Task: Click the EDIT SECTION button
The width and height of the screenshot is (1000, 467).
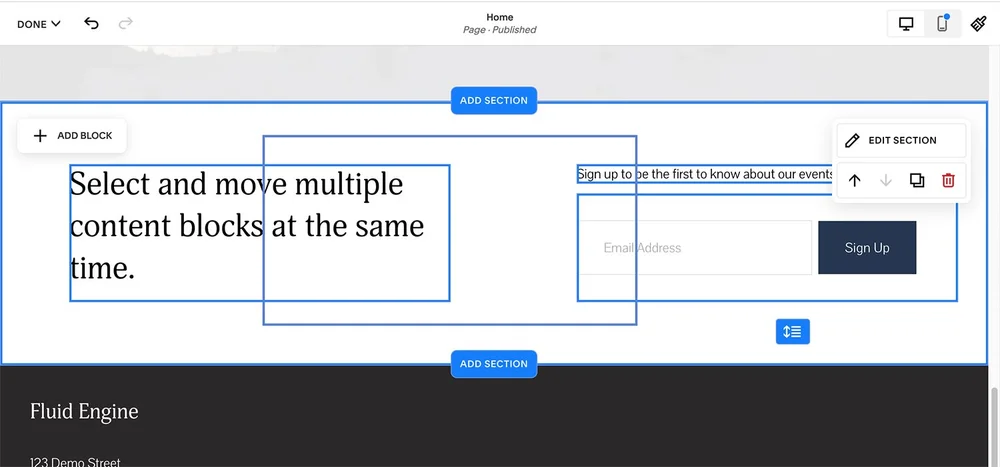Action: pyautogui.click(x=901, y=140)
